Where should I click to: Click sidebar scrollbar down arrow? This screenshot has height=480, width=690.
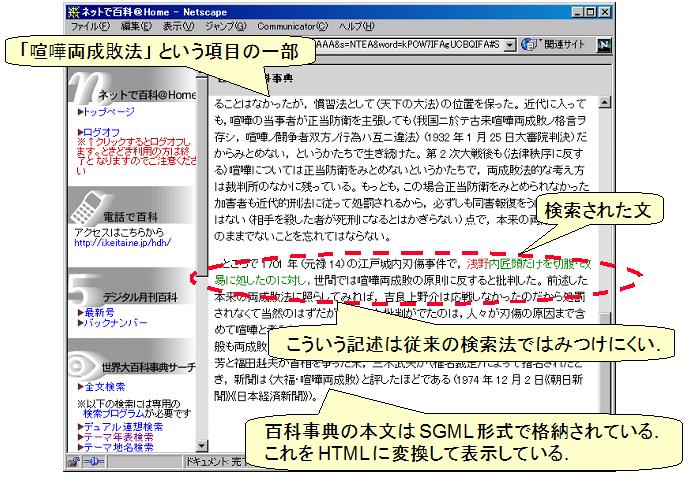(202, 446)
